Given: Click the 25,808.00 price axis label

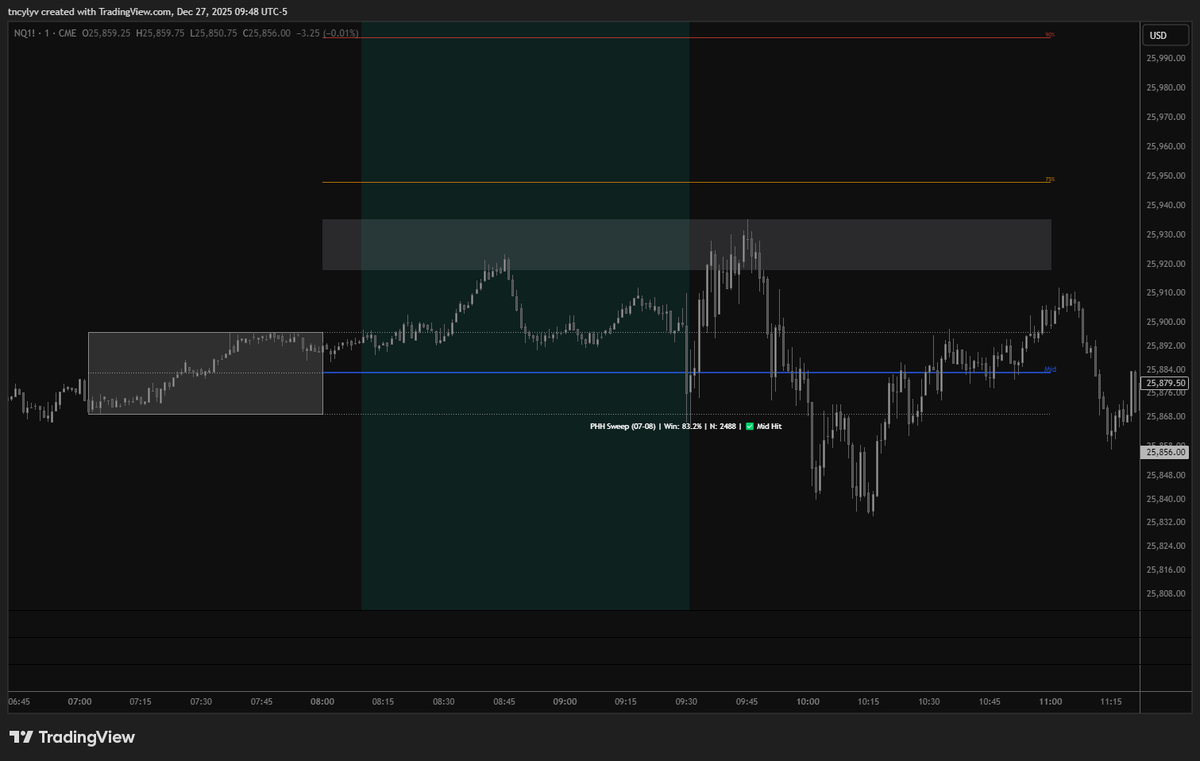Looking at the screenshot, I should [x=1166, y=593].
